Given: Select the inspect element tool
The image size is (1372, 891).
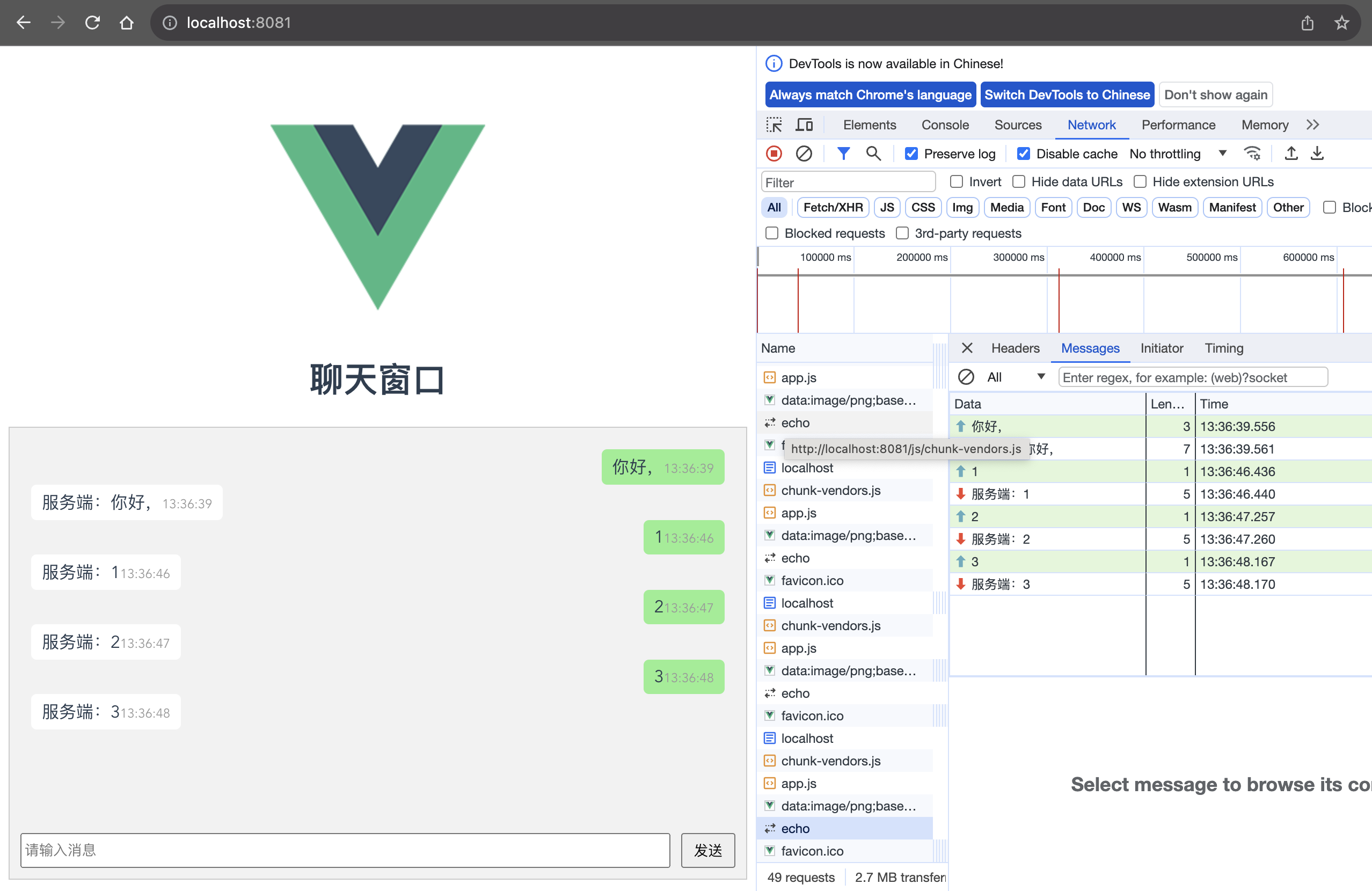Looking at the screenshot, I should coord(774,124).
